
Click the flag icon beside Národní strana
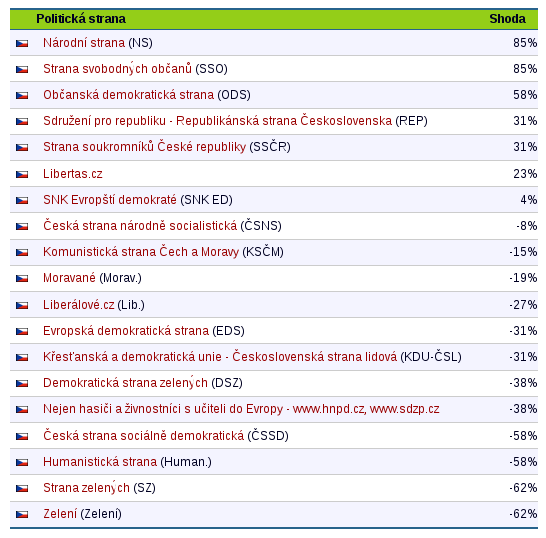click(22, 44)
